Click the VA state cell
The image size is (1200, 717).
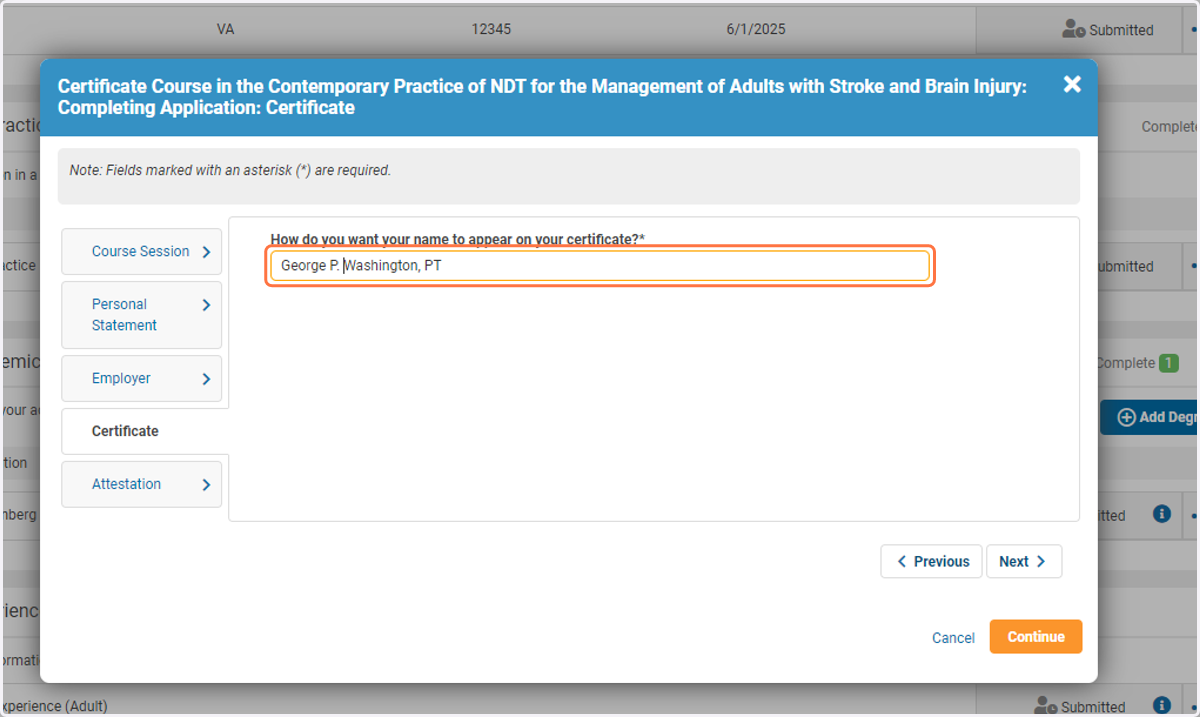coord(225,29)
